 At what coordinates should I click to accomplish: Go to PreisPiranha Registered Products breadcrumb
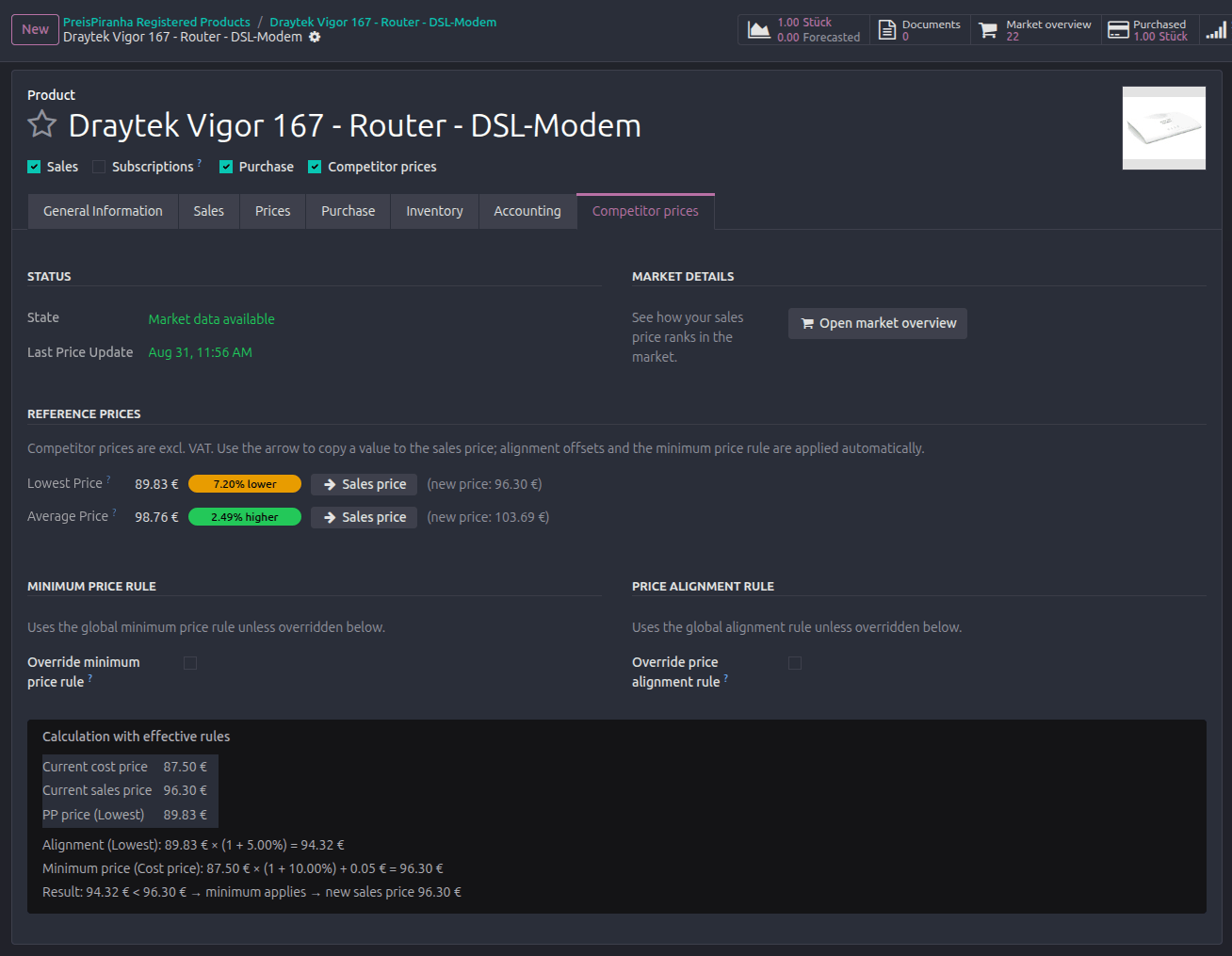click(x=156, y=22)
